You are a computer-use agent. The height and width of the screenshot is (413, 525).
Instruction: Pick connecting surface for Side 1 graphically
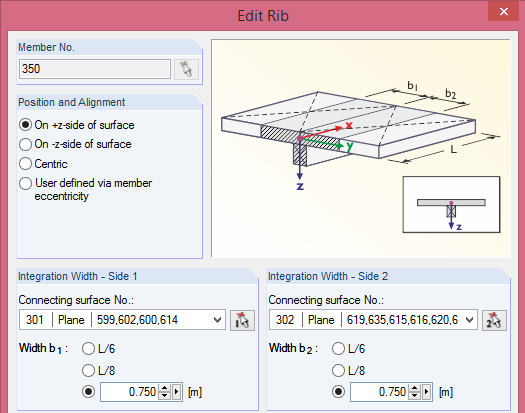click(x=242, y=320)
